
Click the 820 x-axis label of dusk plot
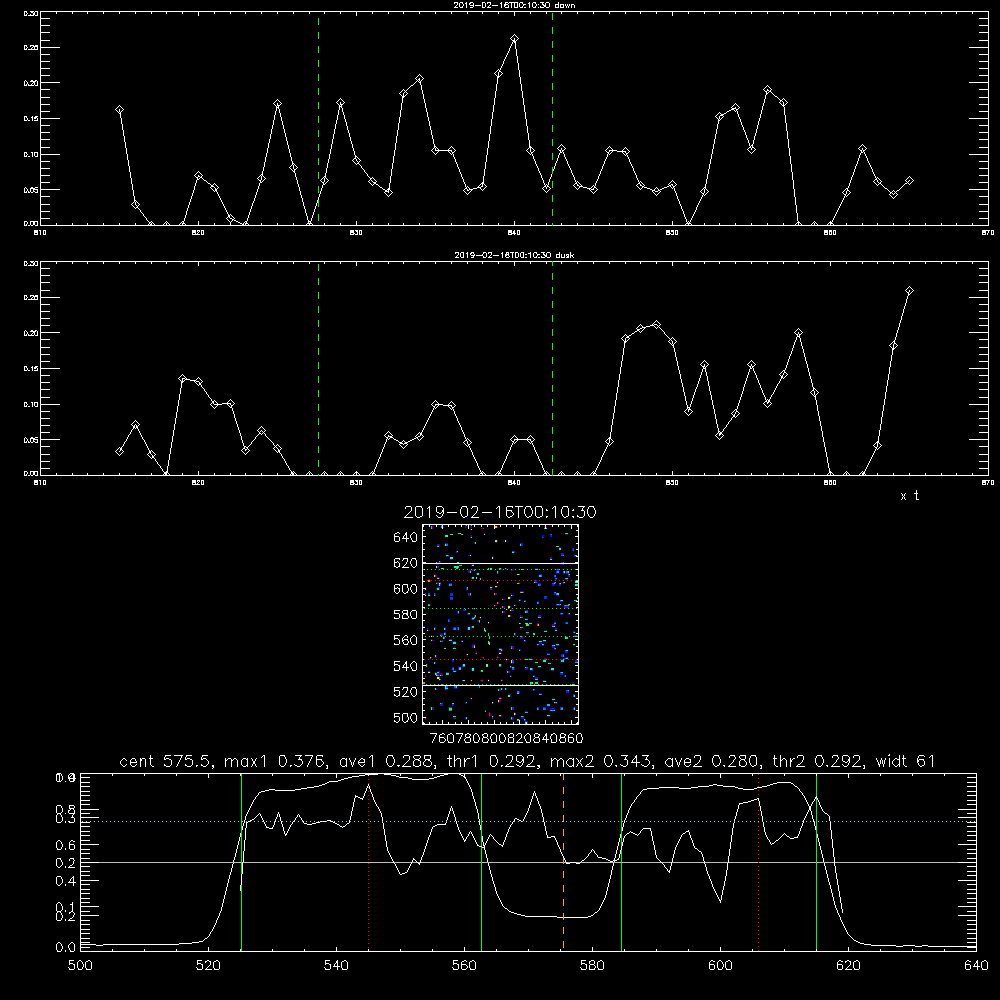coord(198,483)
